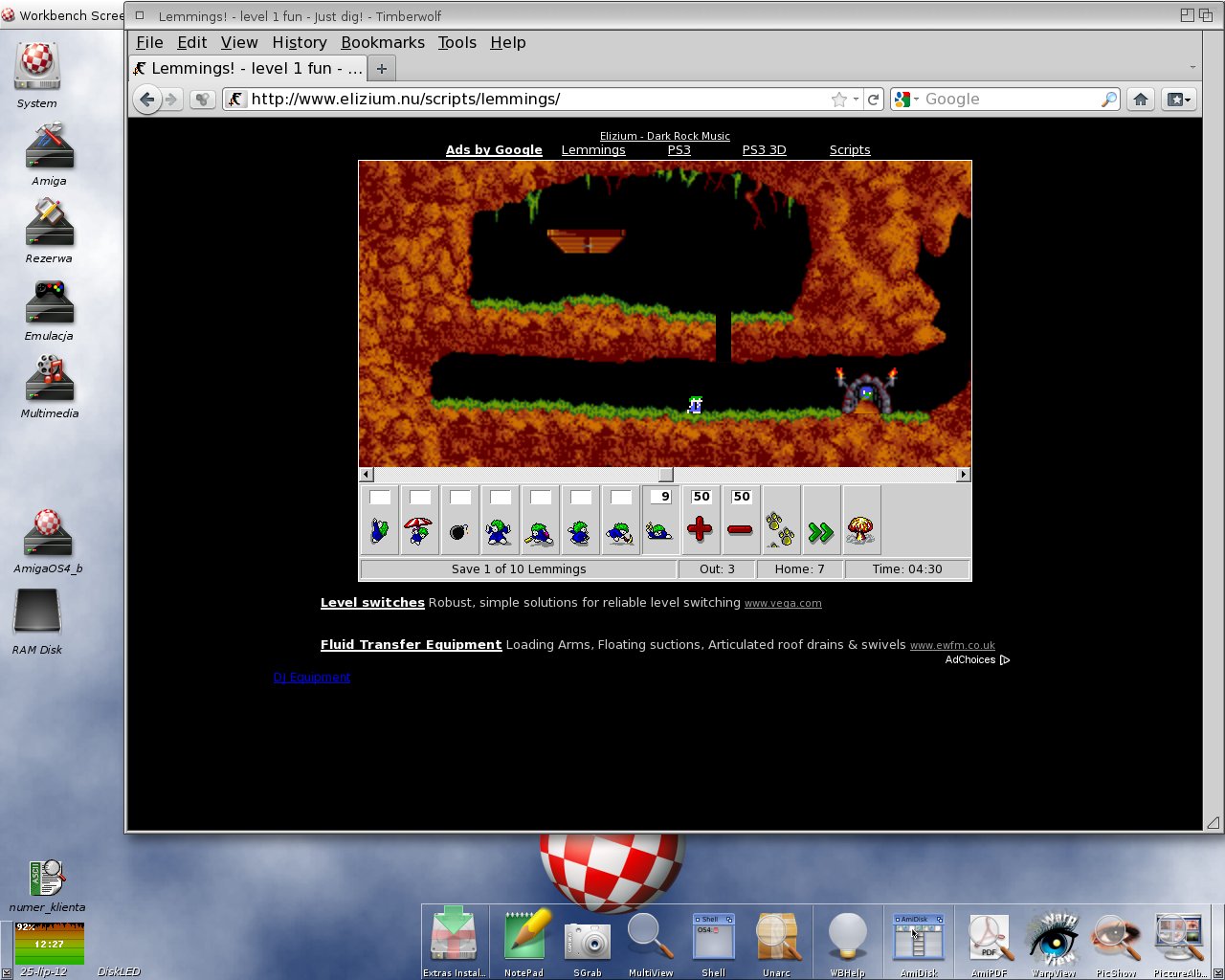Screen dimensions: 1225x980
Task: Launch Unarc from the dock
Action: pos(777,942)
